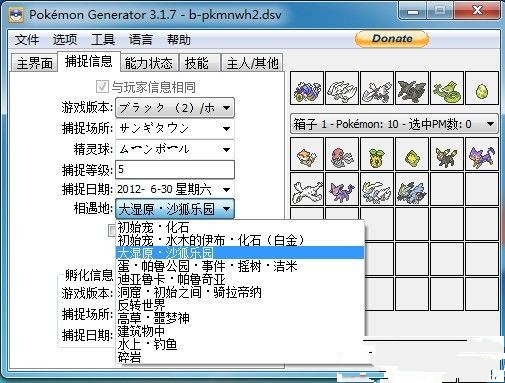Switch to the 主界面 tab
This screenshot has width=505, height=383.
coord(35,63)
